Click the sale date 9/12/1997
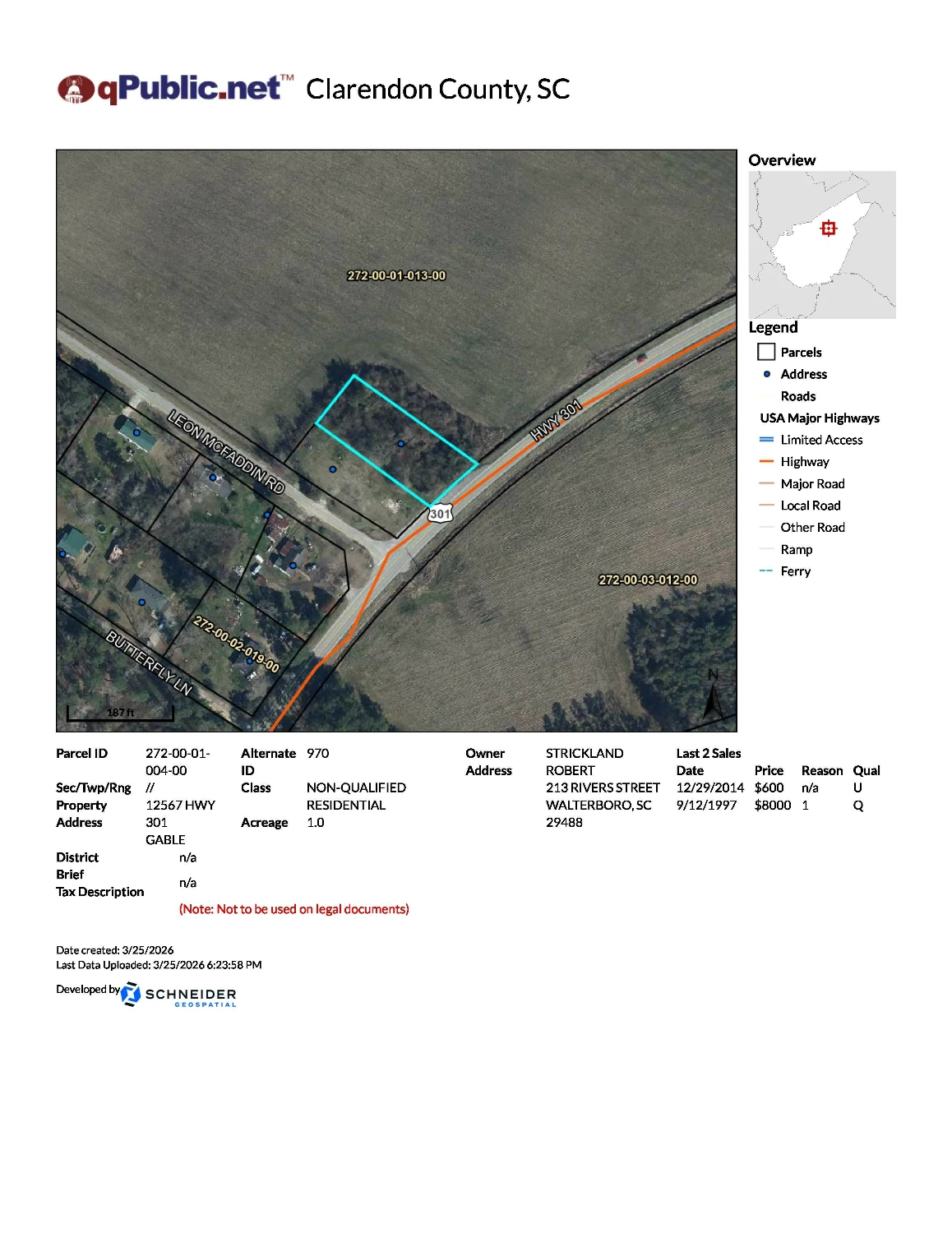 (706, 806)
